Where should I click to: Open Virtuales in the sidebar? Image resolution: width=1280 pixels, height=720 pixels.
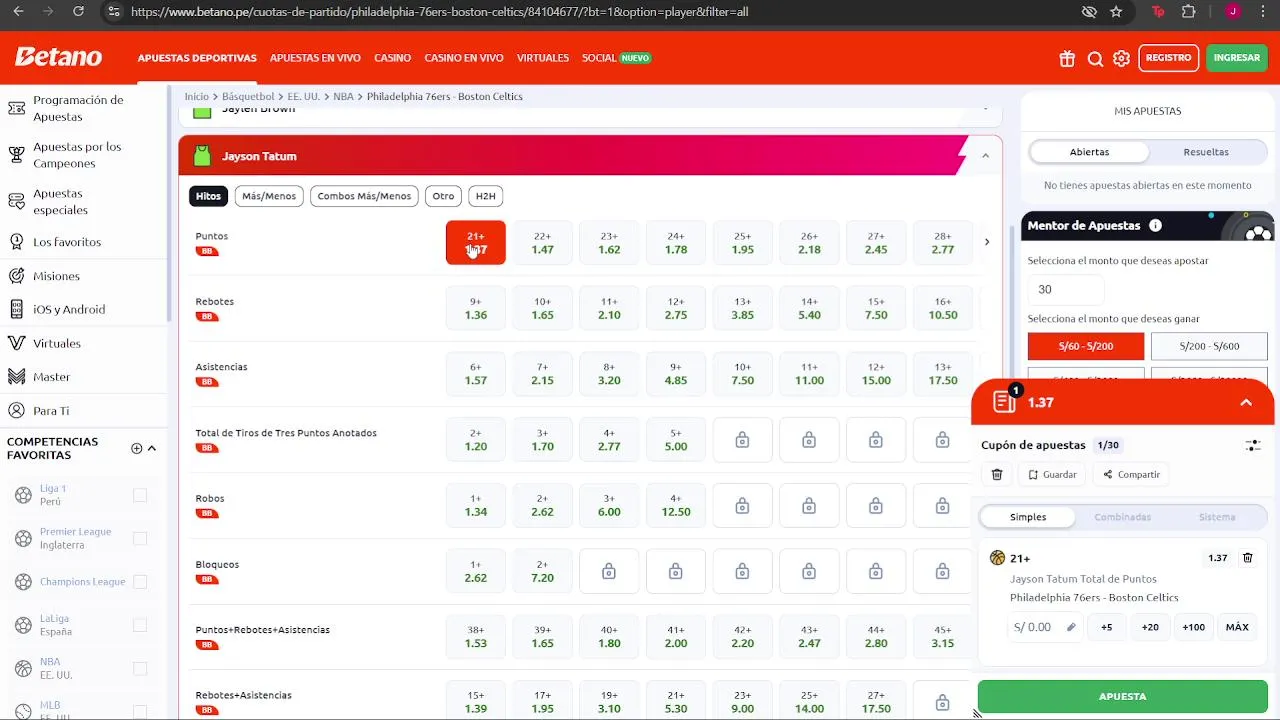pyautogui.click(x=57, y=343)
